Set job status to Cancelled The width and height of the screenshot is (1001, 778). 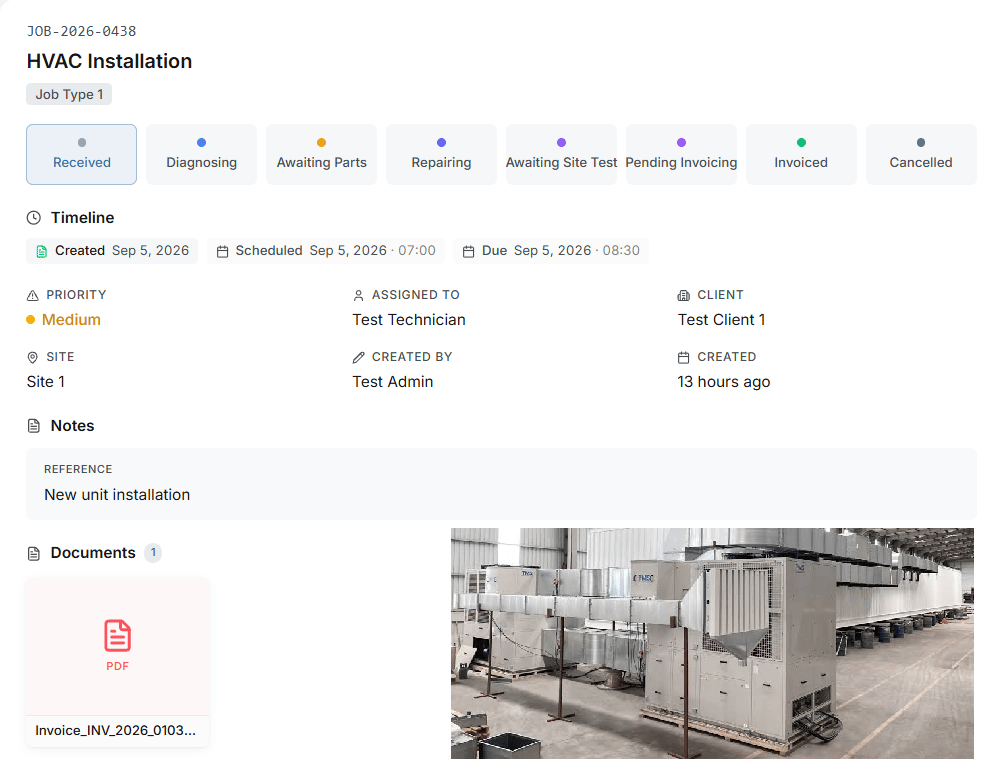click(921, 154)
